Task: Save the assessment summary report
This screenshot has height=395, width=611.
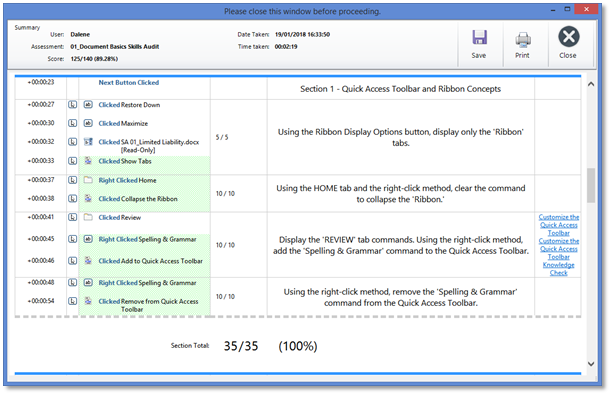Action: (x=479, y=44)
